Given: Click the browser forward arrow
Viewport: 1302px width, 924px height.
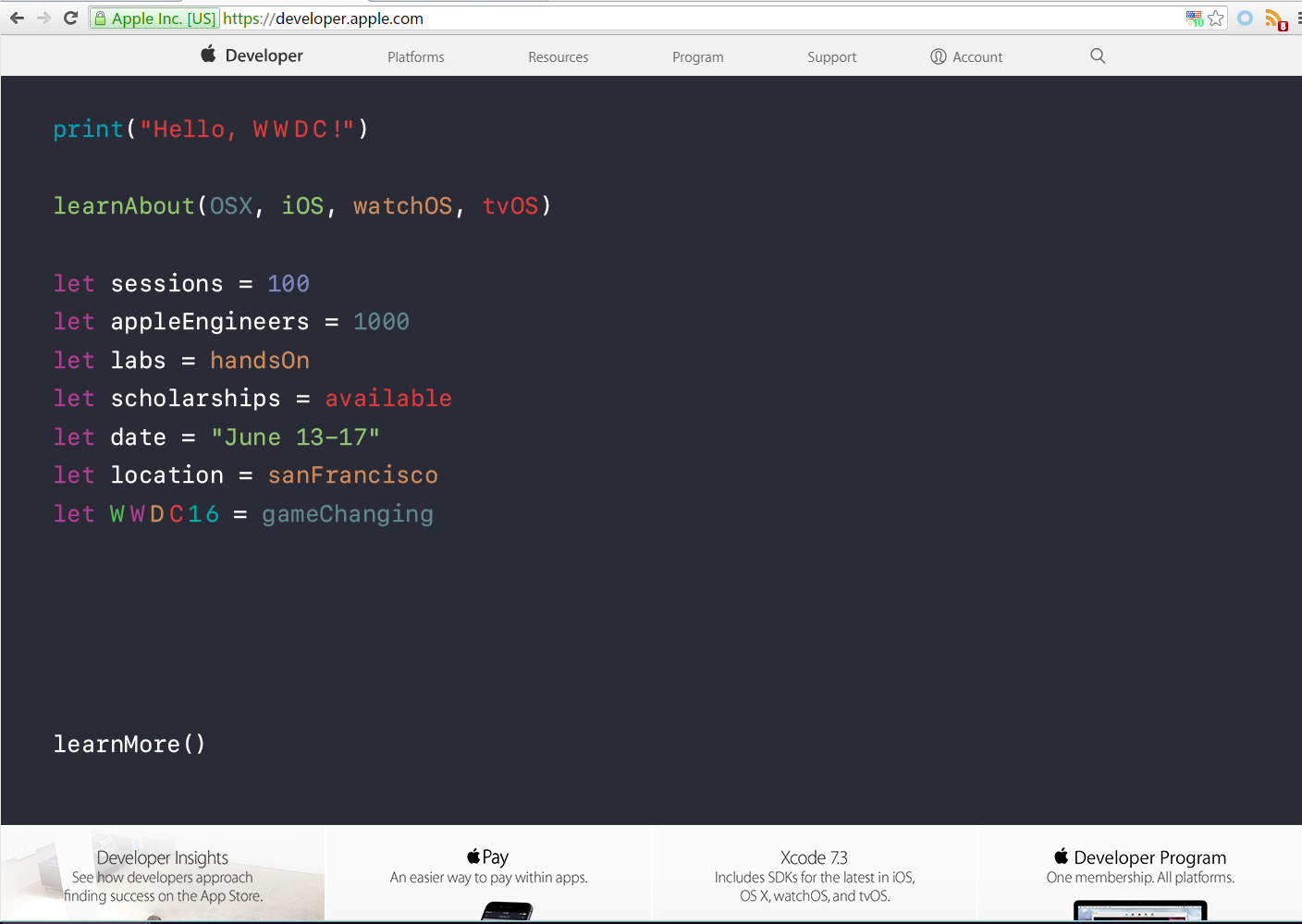Looking at the screenshot, I should [43, 18].
